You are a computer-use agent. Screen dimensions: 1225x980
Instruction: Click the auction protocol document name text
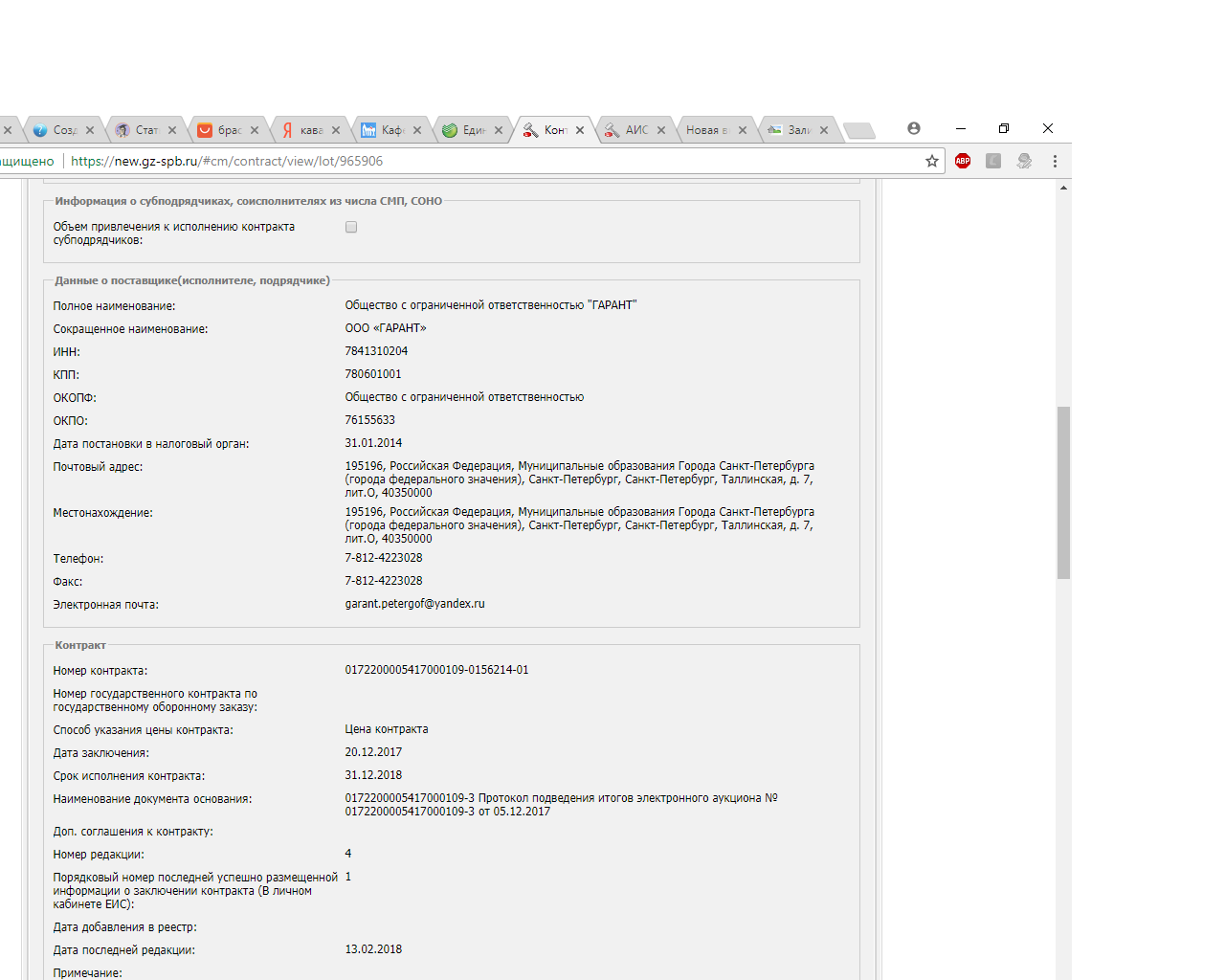pyautogui.click(x=562, y=805)
